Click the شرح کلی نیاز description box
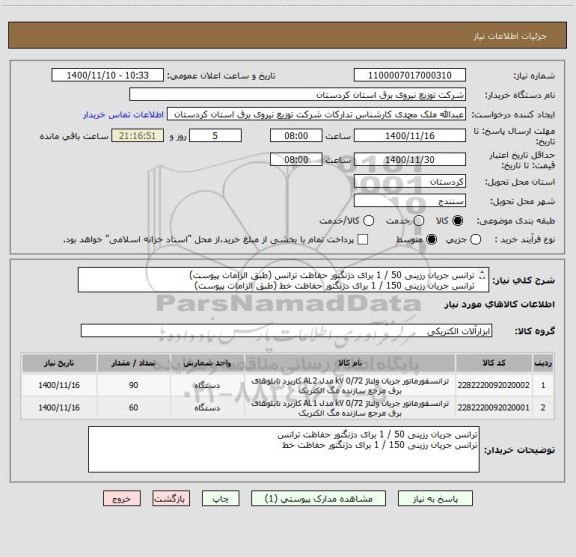This screenshot has height=557, width=576. click(x=284, y=280)
